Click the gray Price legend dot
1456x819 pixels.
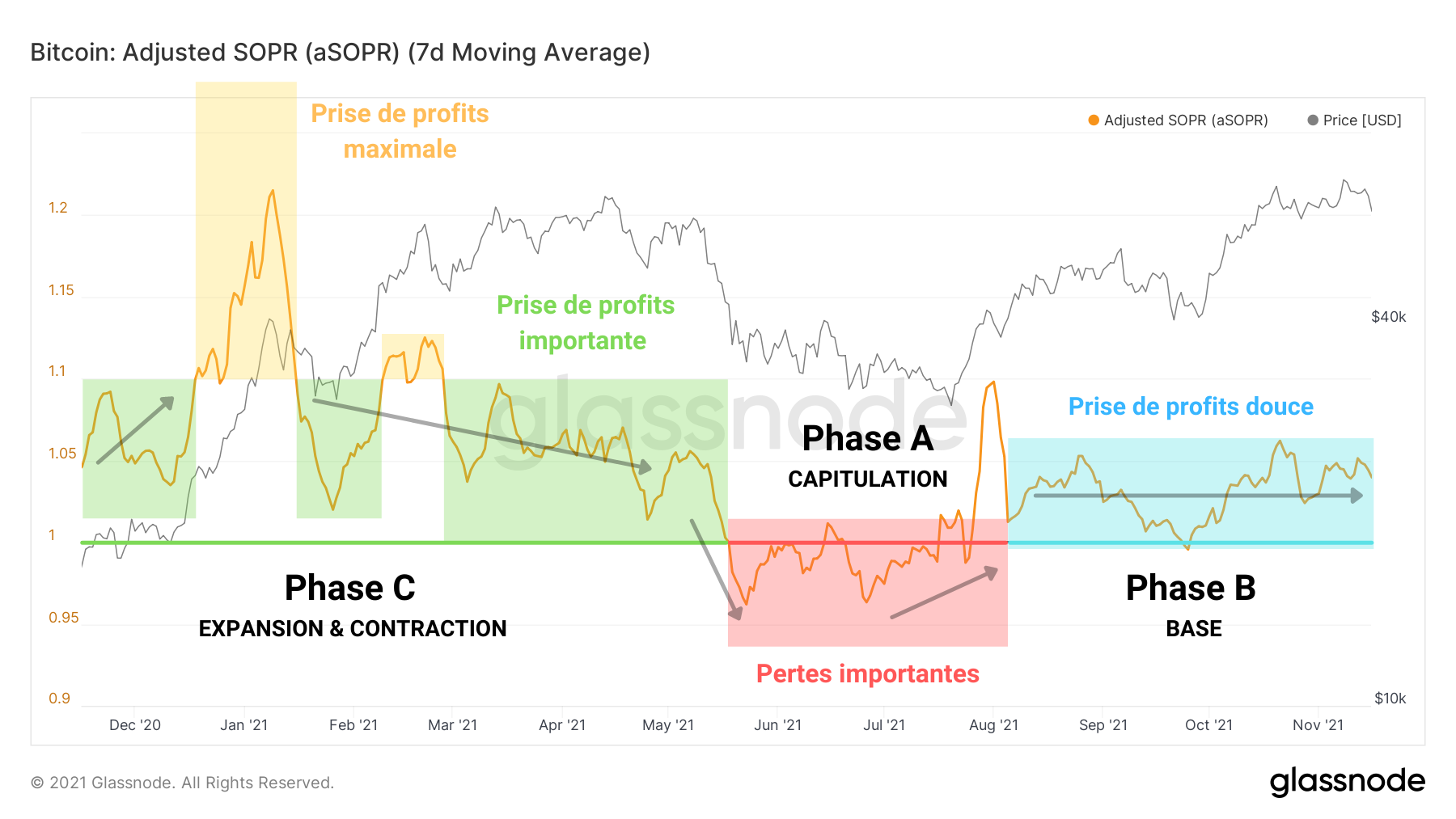click(x=1313, y=120)
